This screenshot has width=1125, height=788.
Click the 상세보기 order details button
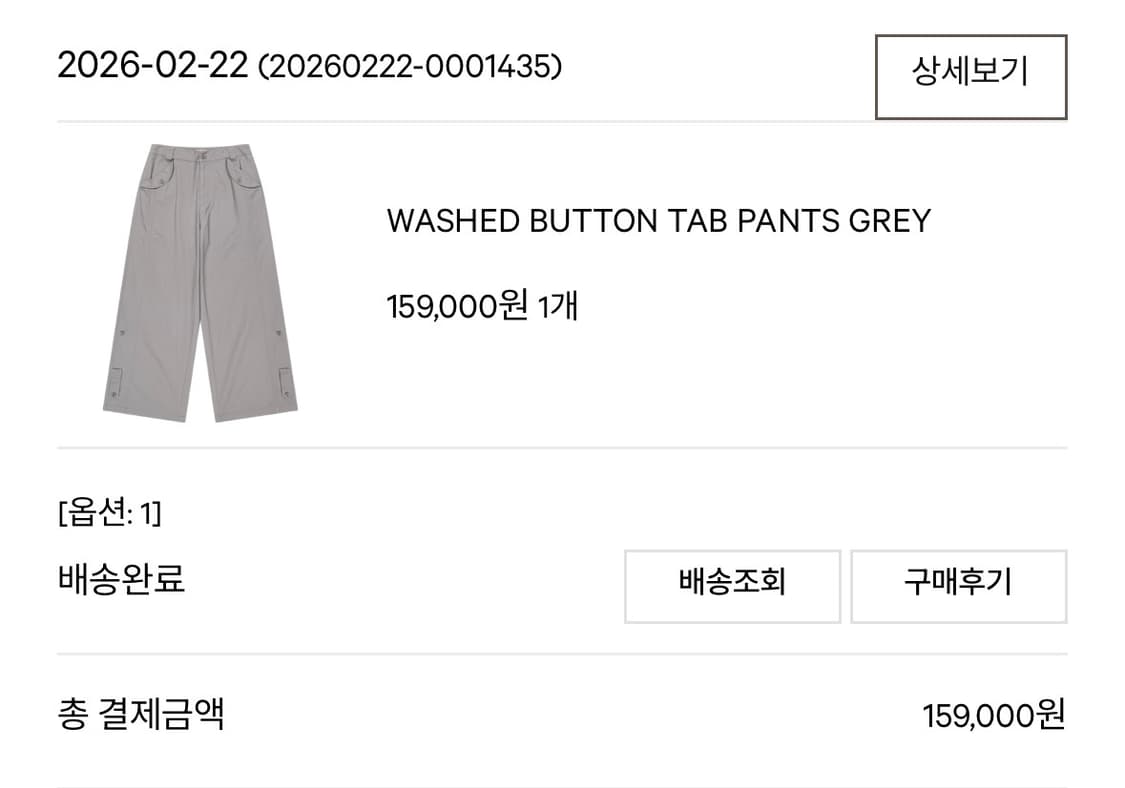click(969, 74)
